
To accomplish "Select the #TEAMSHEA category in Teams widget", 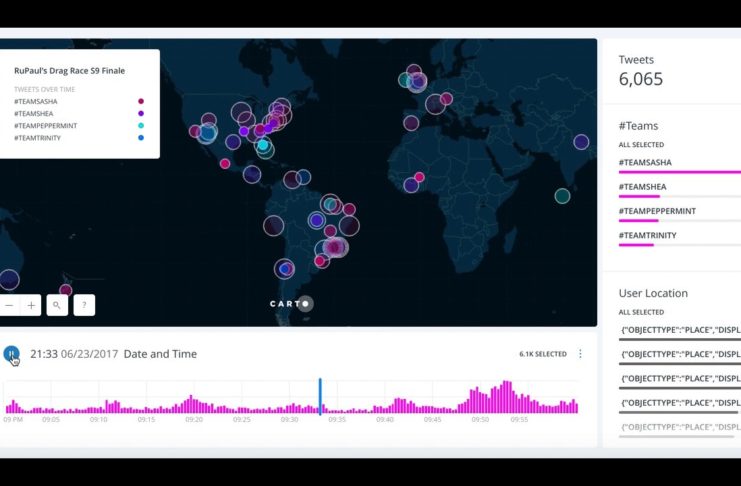I will (680, 191).
